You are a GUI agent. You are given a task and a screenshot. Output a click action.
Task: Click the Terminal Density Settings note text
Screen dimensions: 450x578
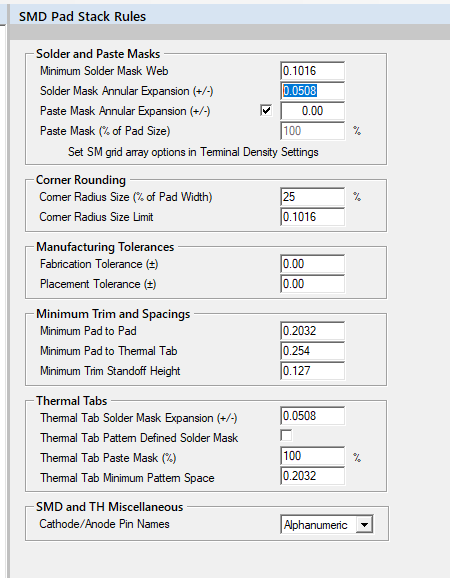coord(193,152)
